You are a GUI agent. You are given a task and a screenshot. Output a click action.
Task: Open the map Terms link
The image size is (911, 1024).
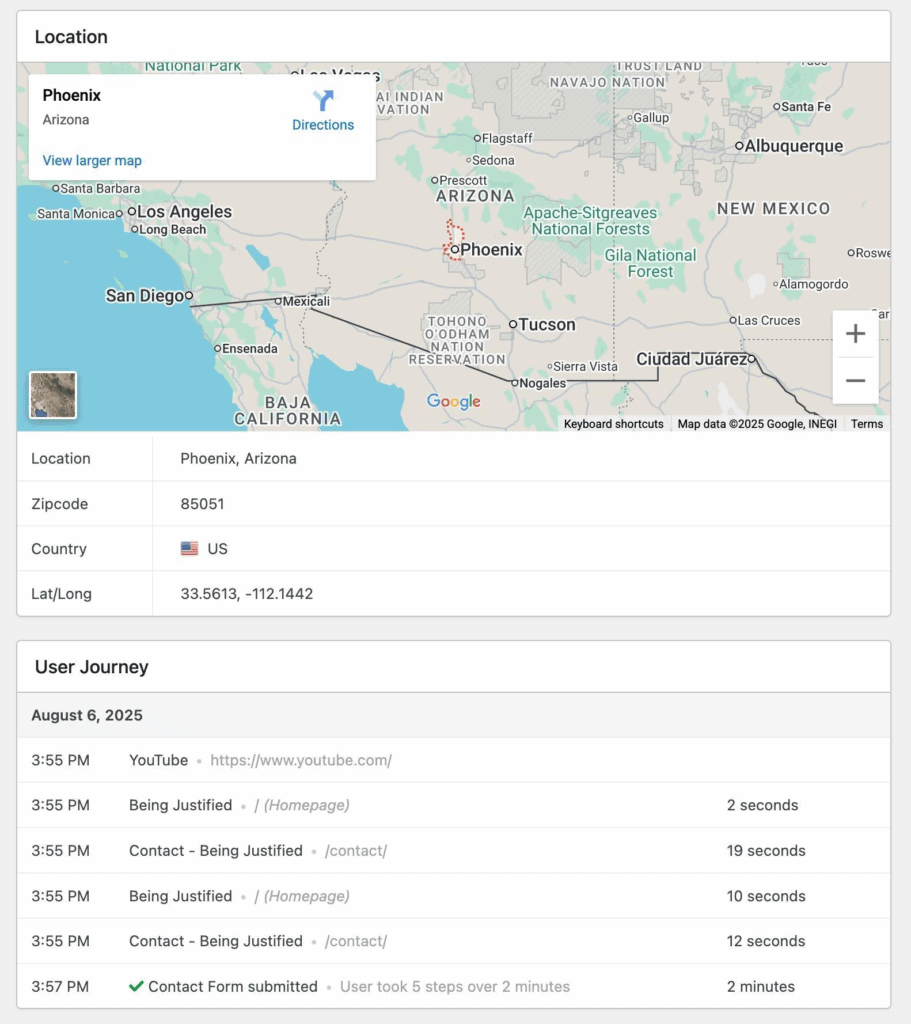pyautogui.click(x=867, y=424)
